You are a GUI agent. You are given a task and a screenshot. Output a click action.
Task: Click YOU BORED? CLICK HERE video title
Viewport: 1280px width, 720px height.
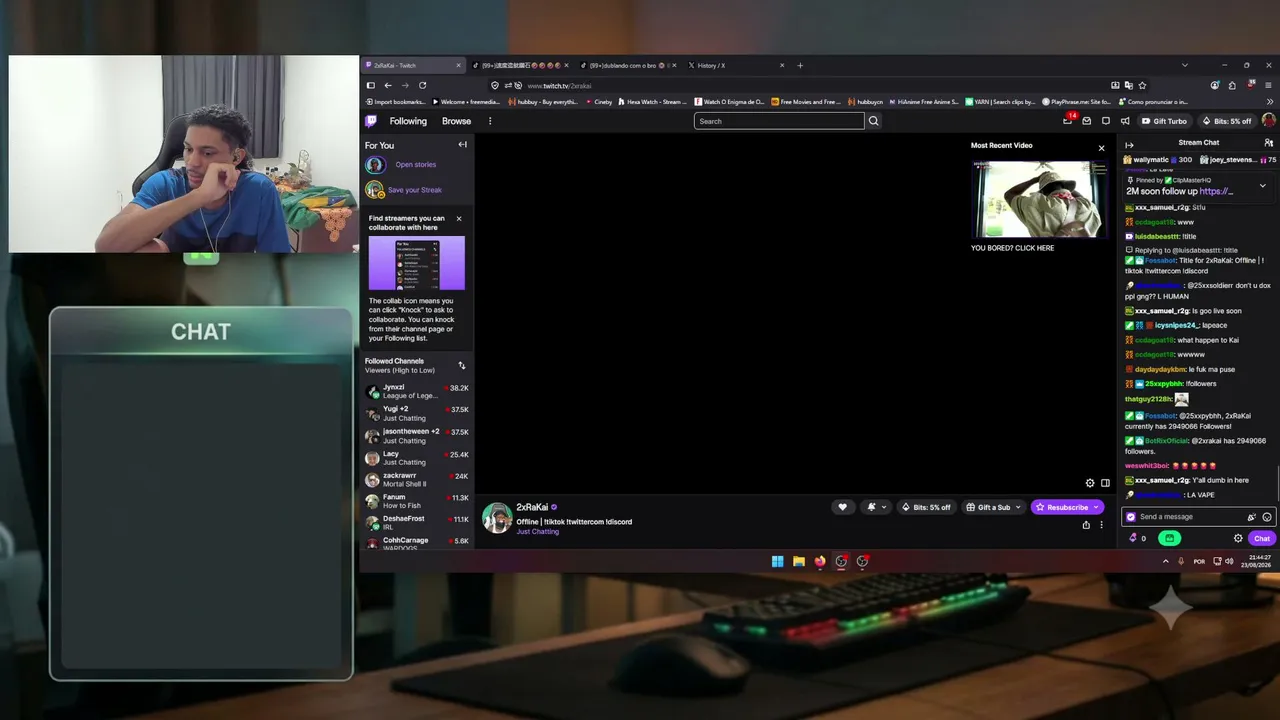pyautogui.click(x=1012, y=248)
